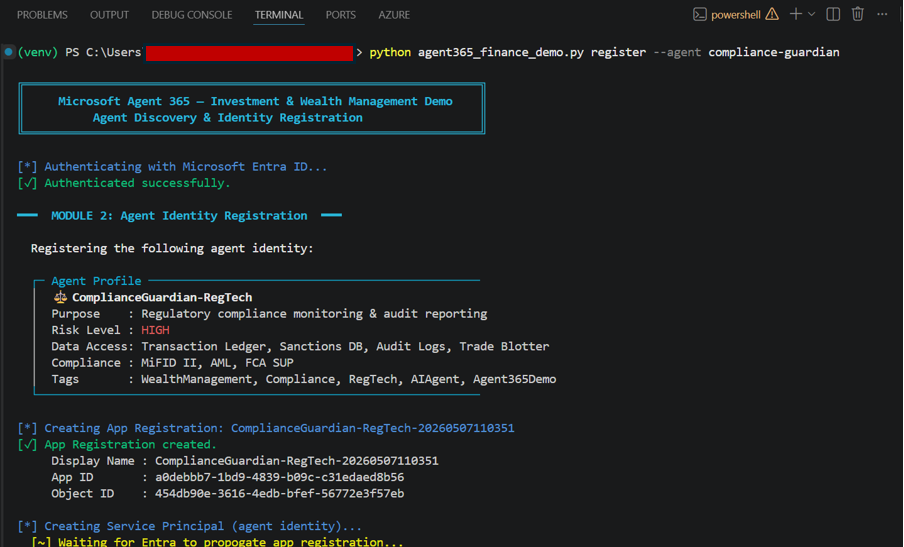Viewport: 904px width, 547px height.
Task: Click 'Creating App Registration' status line
Action: [280, 428]
